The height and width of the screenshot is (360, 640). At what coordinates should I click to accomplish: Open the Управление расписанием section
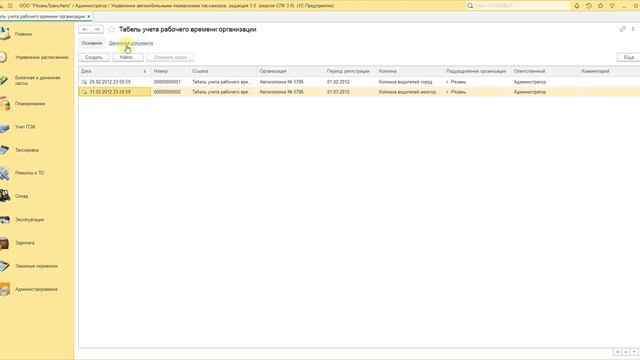coord(41,58)
